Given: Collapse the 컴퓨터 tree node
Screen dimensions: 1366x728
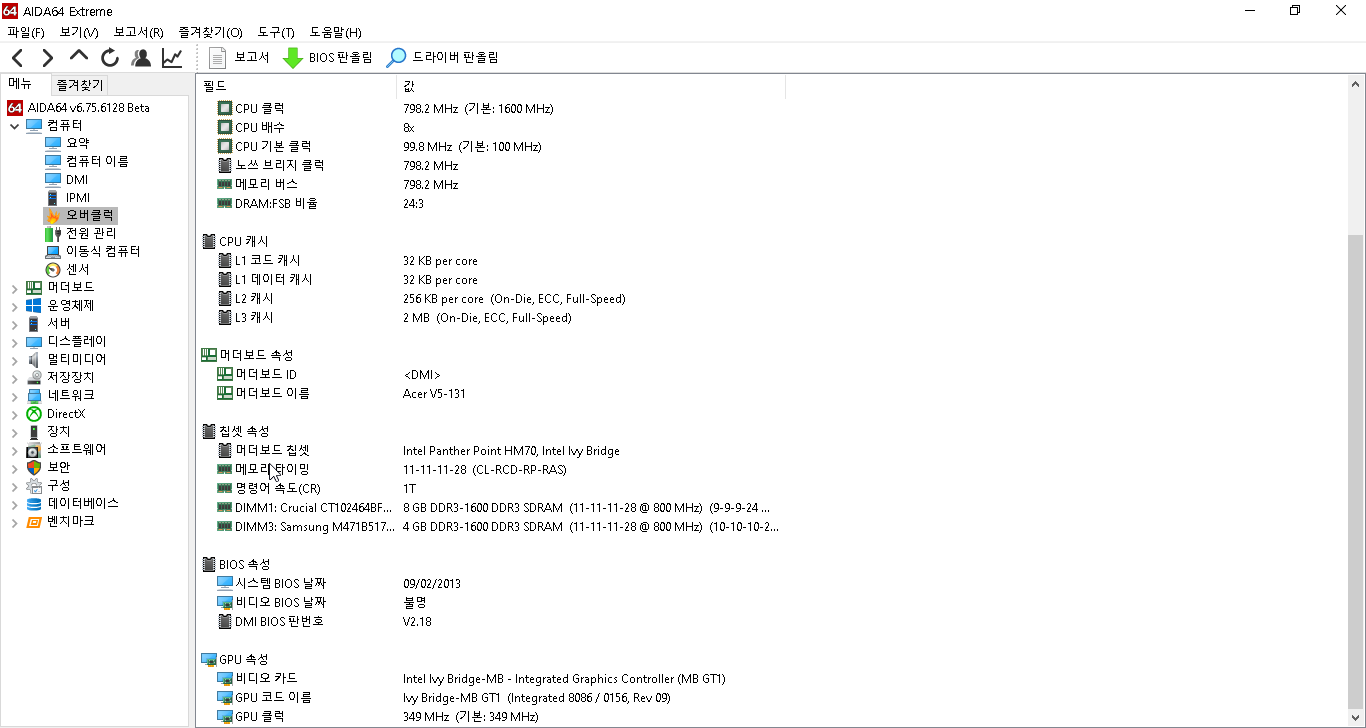Looking at the screenshot, I should coord(14,125).
